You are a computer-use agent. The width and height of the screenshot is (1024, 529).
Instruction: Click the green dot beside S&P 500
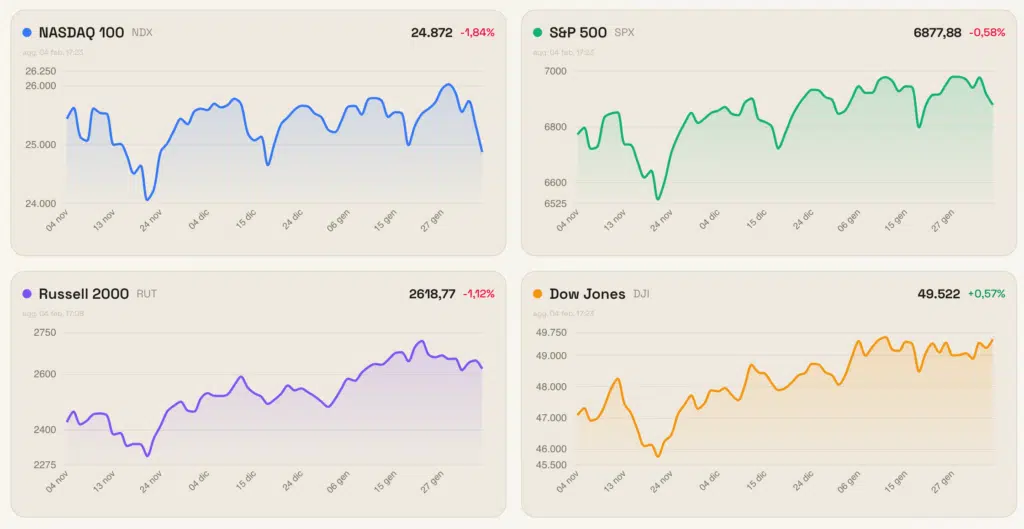pos(538,32)
